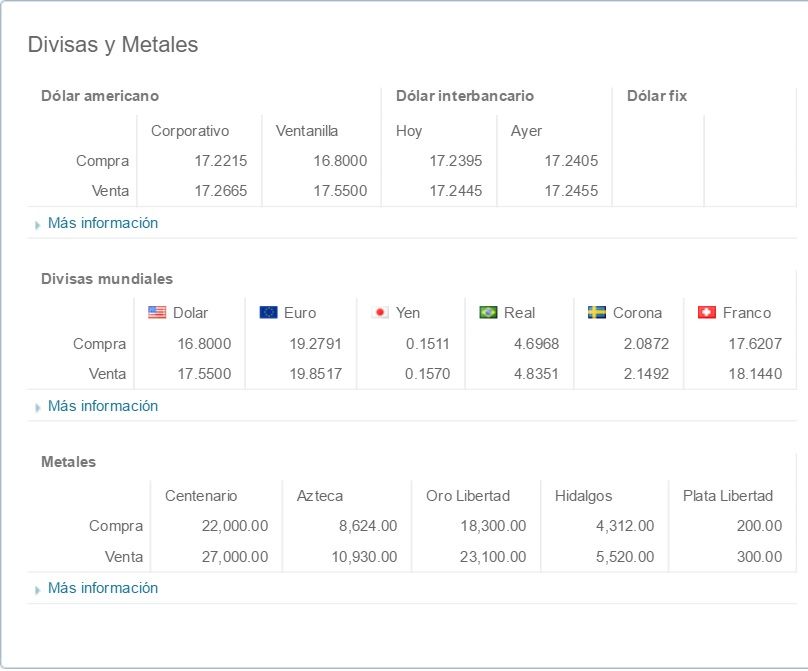Click the arrow icon before Más información under Dólar americano
This screenshot has width=808, height=671.
[x=38, y=223]
